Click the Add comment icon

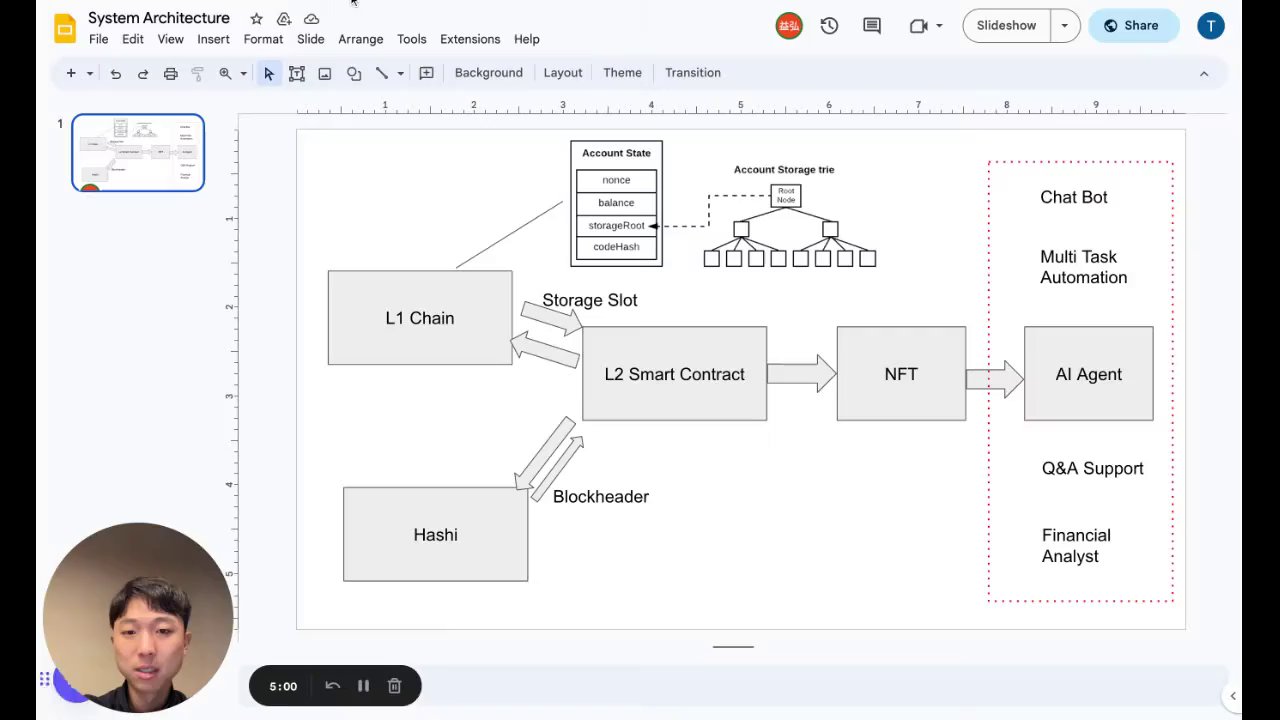coord(426,73)
